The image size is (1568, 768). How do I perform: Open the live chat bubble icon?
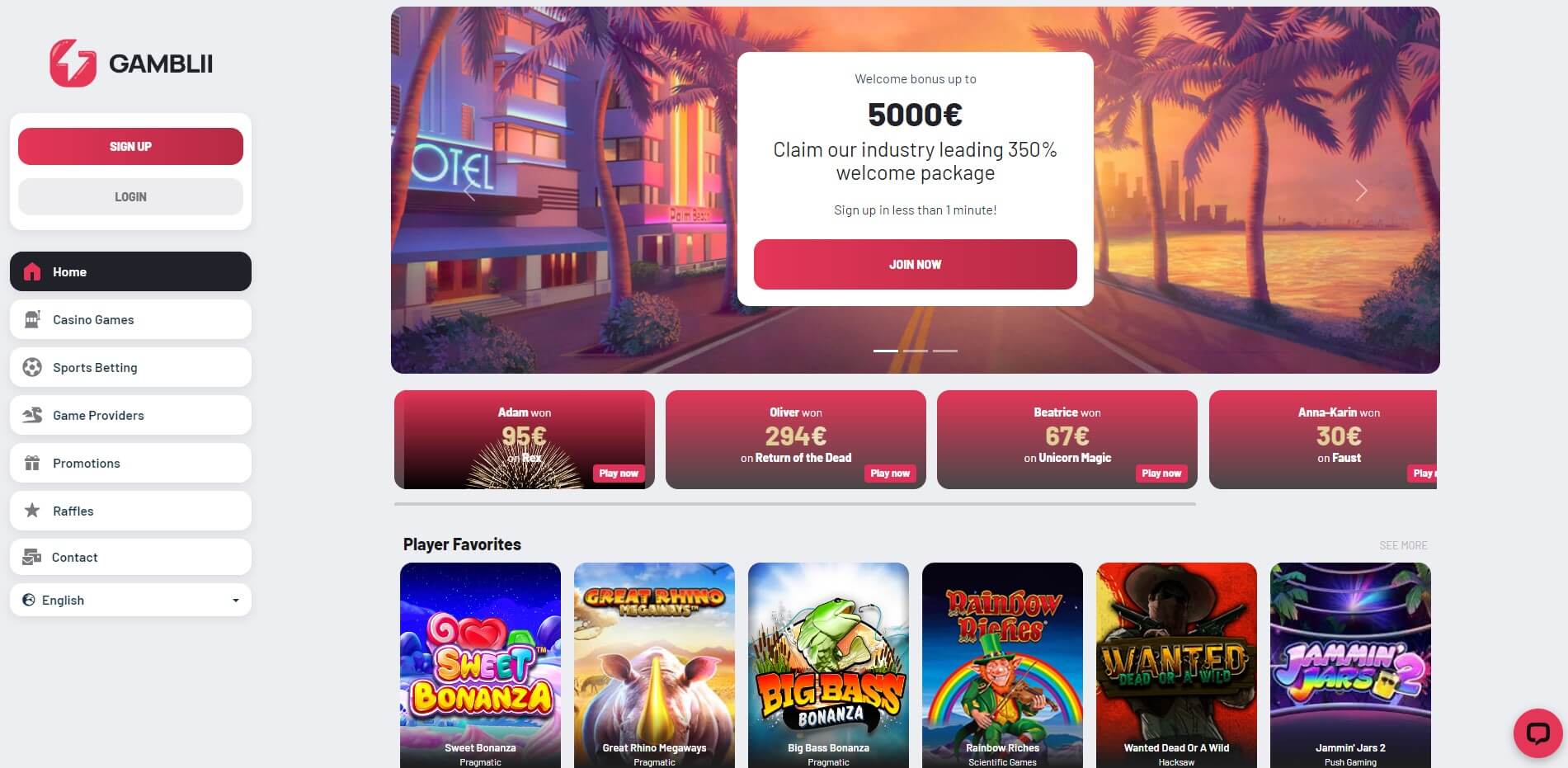tap(1537, 733)
